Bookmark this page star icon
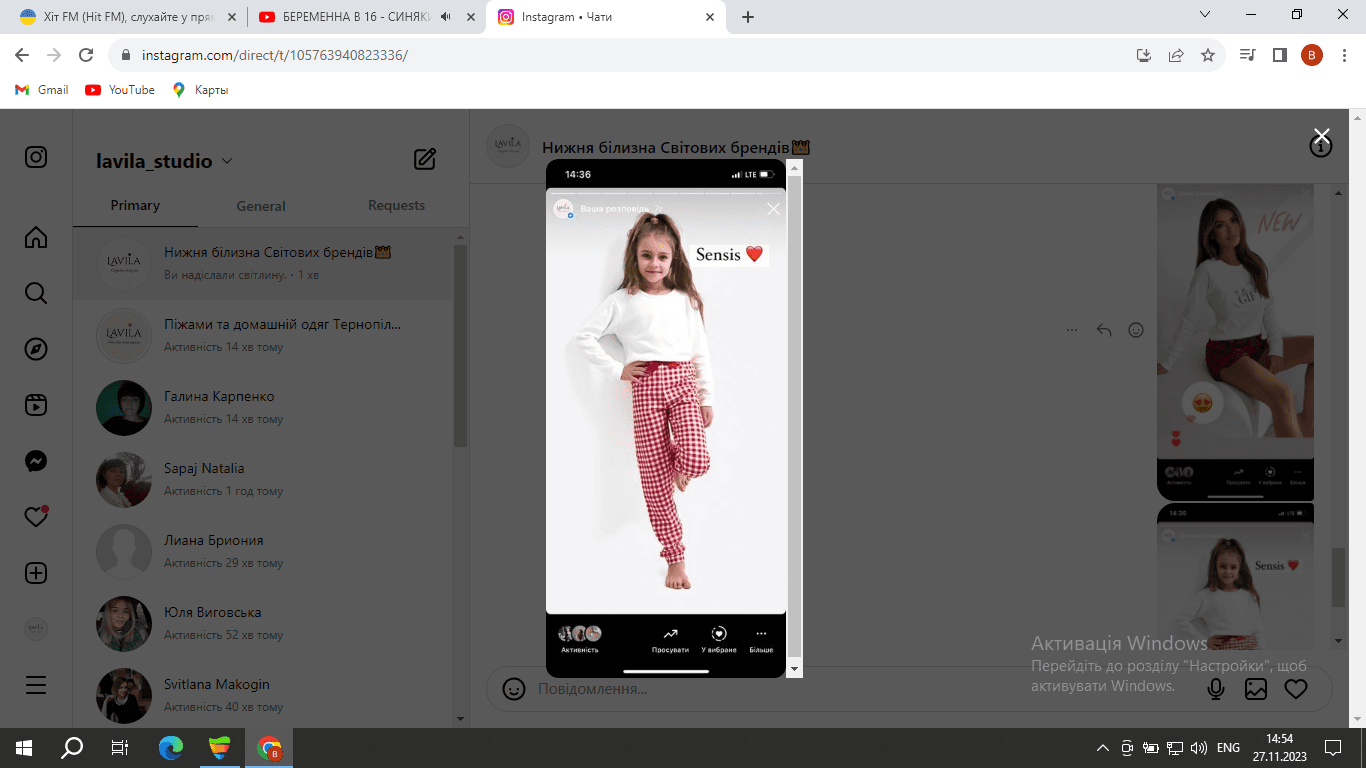 tap(1208, 55)
